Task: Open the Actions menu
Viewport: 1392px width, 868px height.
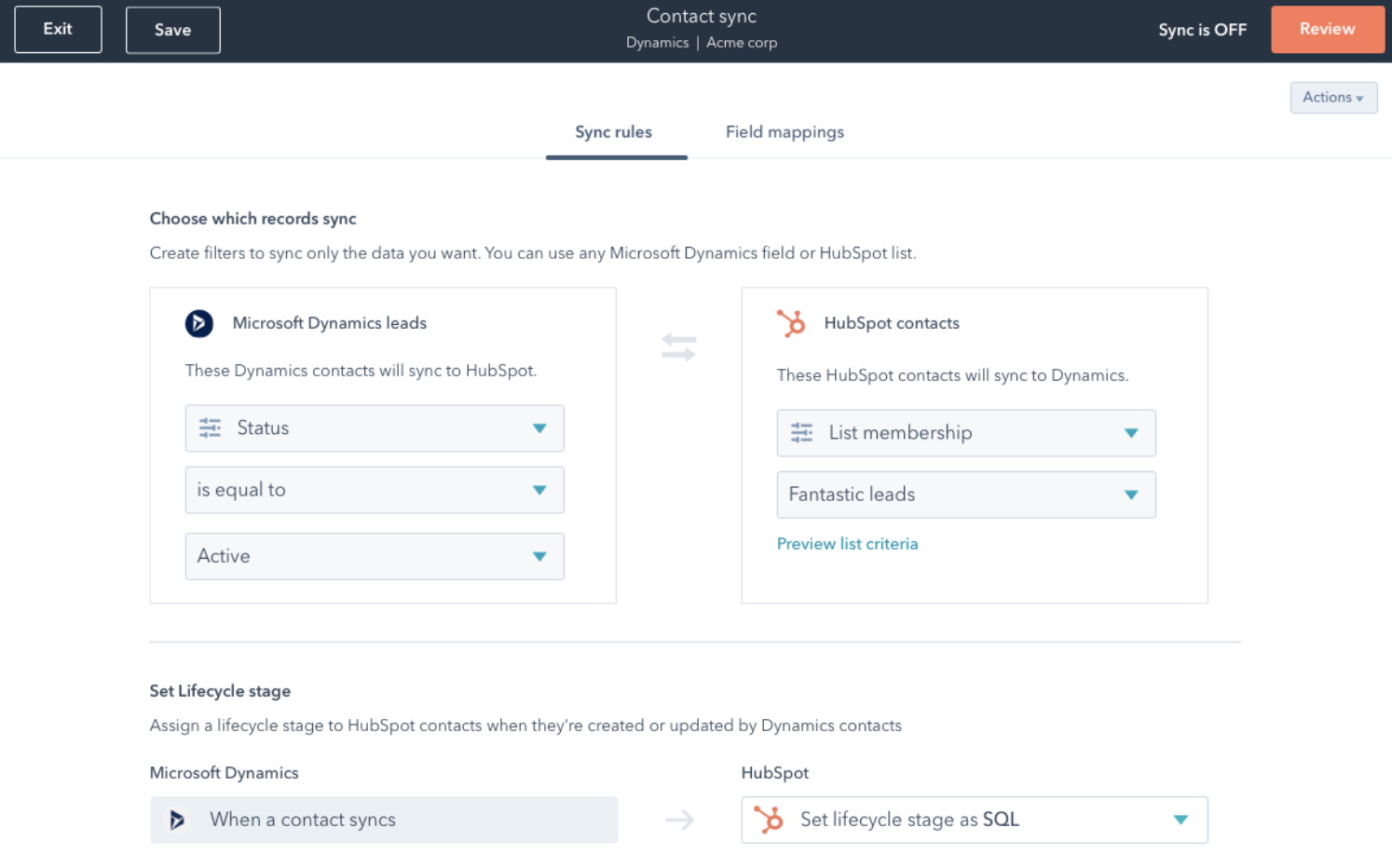Action: tap(1332, 97)
